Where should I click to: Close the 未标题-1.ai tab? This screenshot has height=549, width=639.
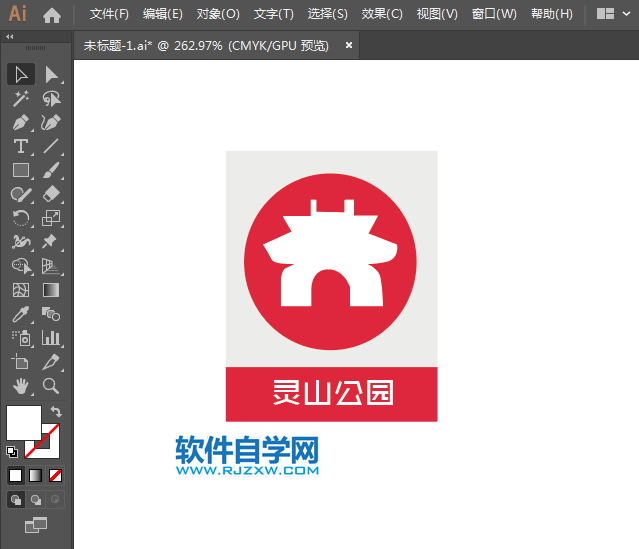point(349,45)
